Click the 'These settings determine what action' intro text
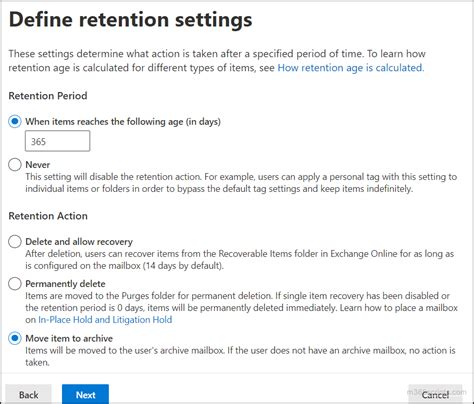Screen dimensions: 474x404 coord(217,61)
